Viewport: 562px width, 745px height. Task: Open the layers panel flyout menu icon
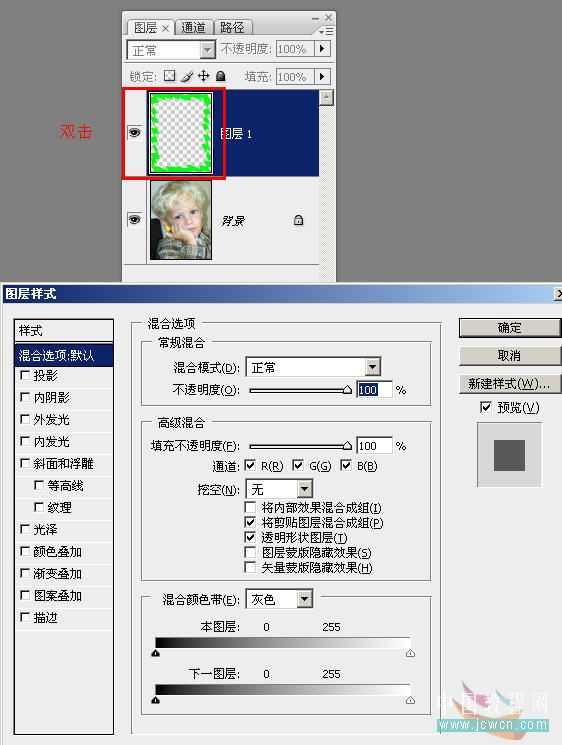point(326,31)
